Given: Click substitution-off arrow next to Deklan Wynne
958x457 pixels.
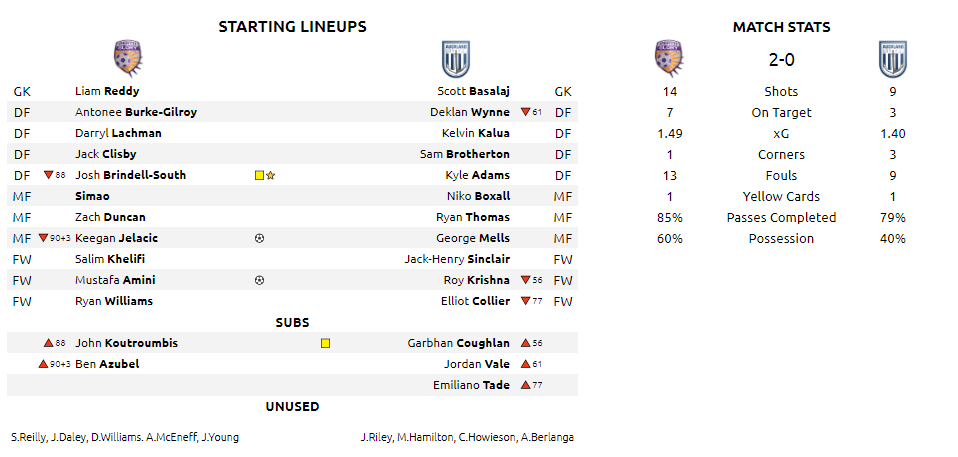Looking at the screenshot, I should (525, 112).
